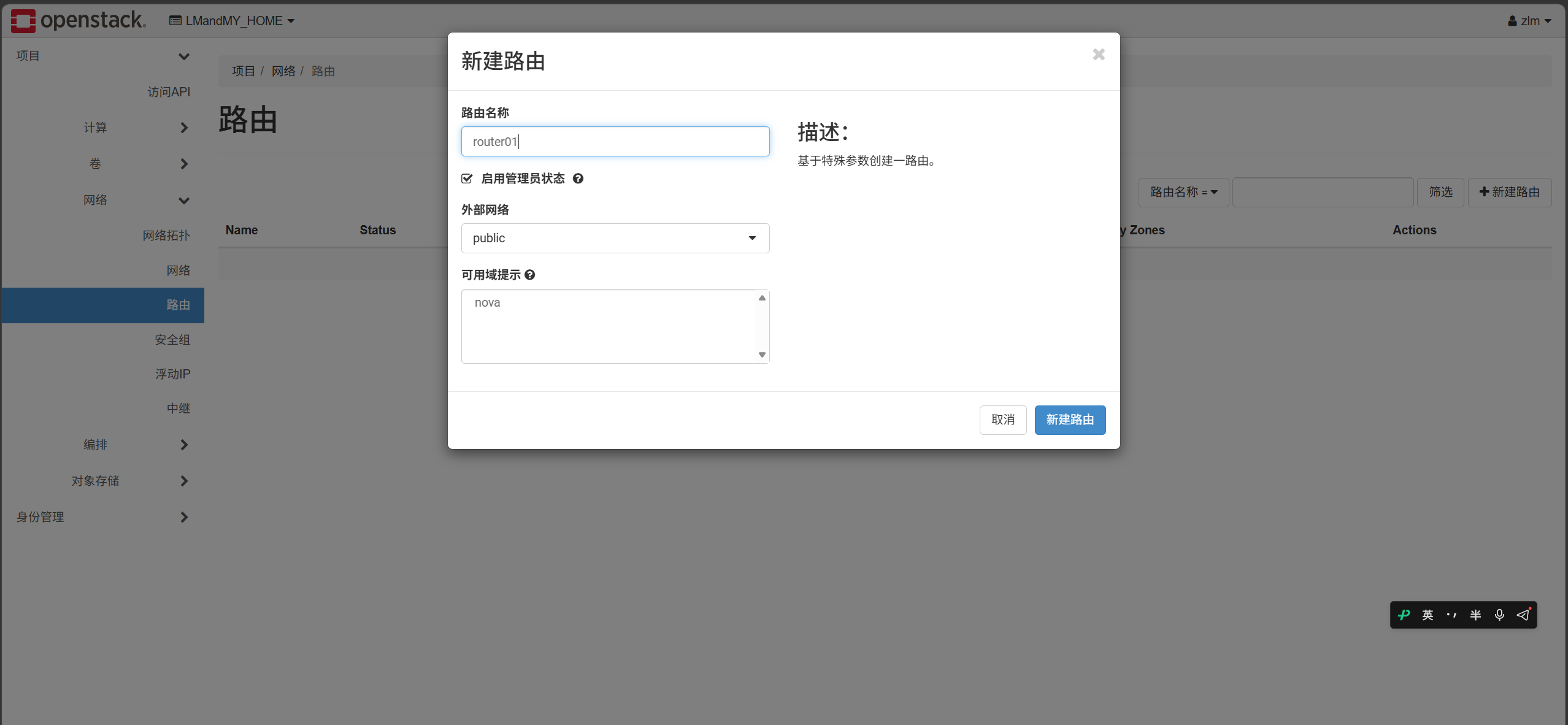Screen dimensions: 1568x725
Task: Expand 计算 sidebar section
Action: click(102, 128)
